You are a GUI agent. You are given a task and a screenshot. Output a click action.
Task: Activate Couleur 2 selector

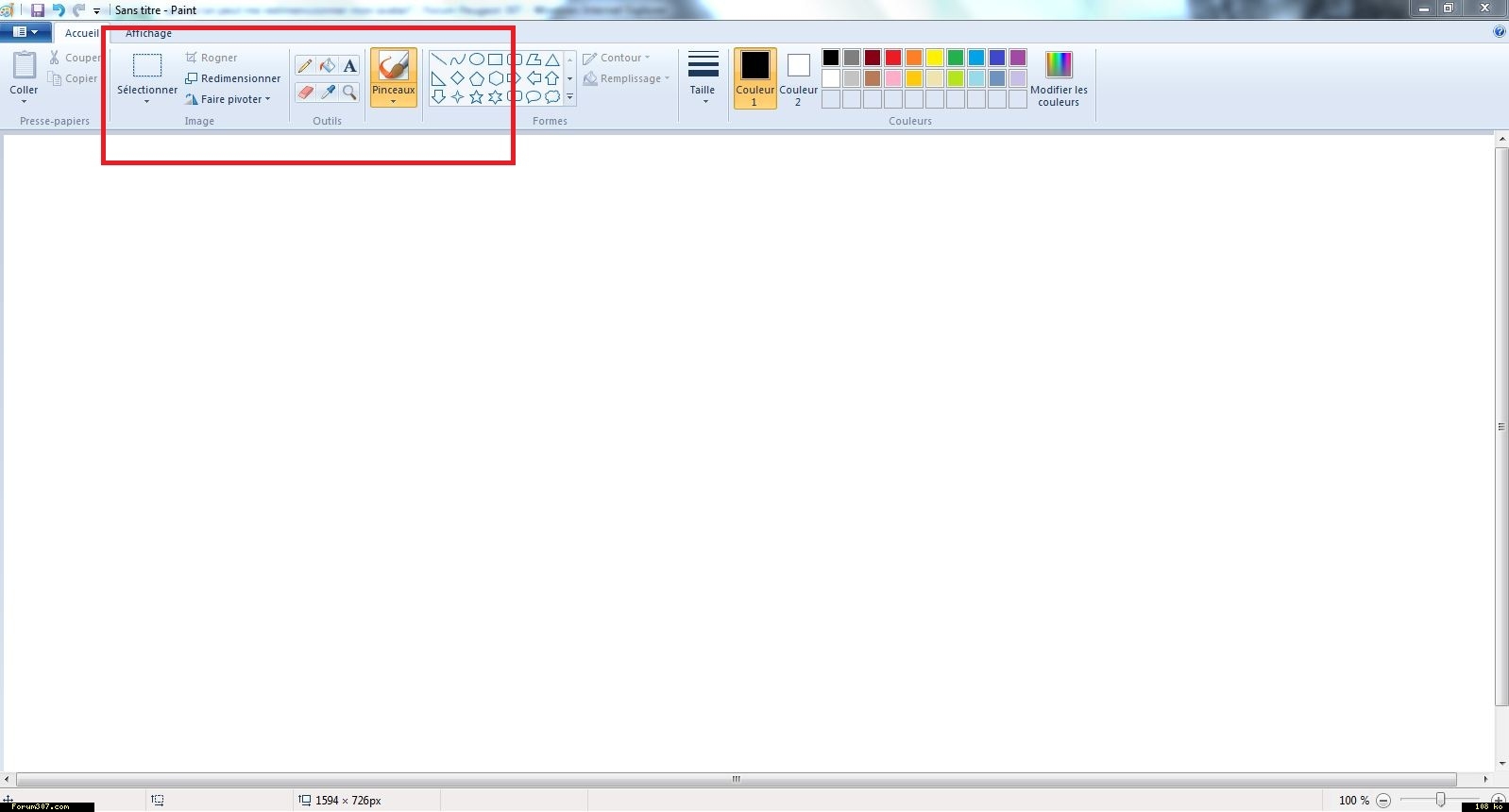point(798,77)
